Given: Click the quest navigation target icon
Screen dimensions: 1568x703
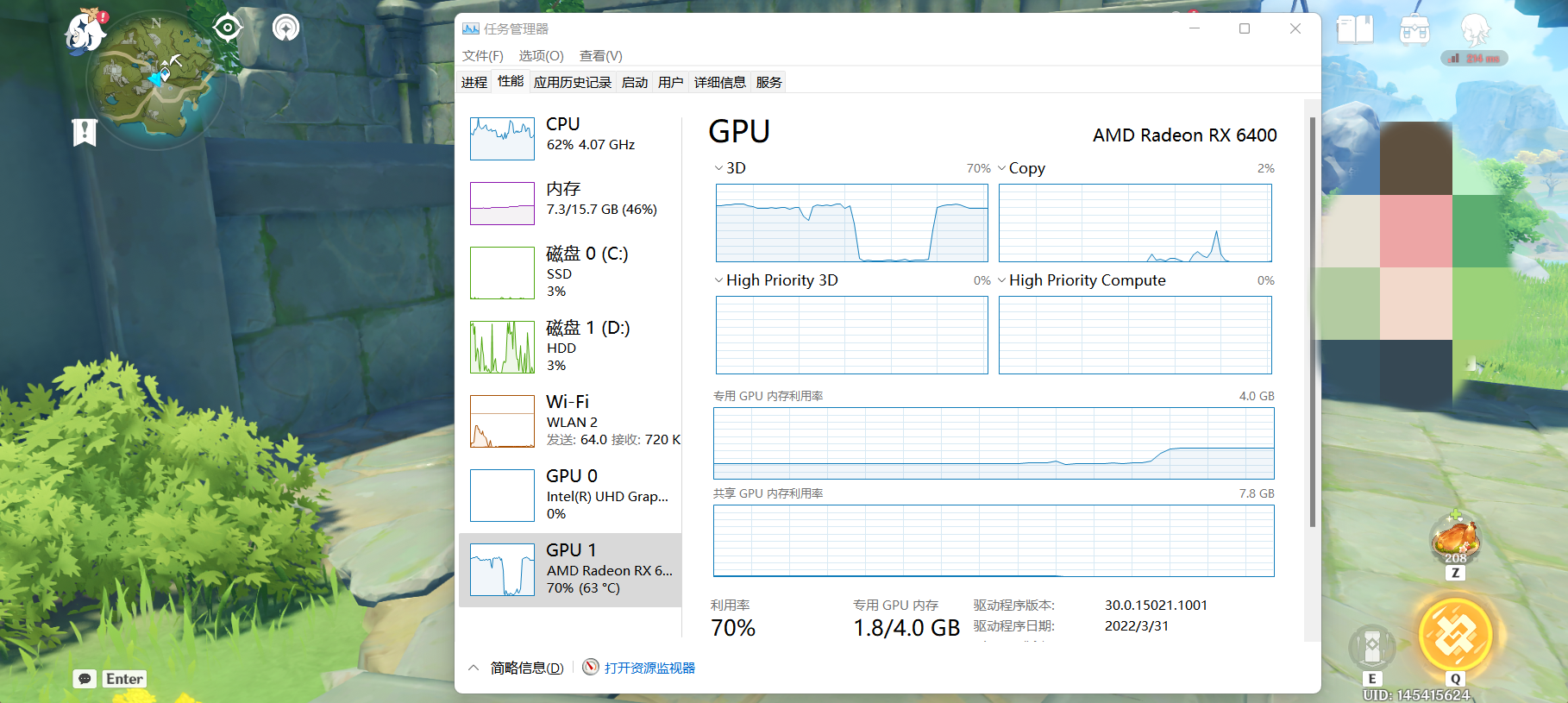Looking at the screenshot, I should point(228,28).
